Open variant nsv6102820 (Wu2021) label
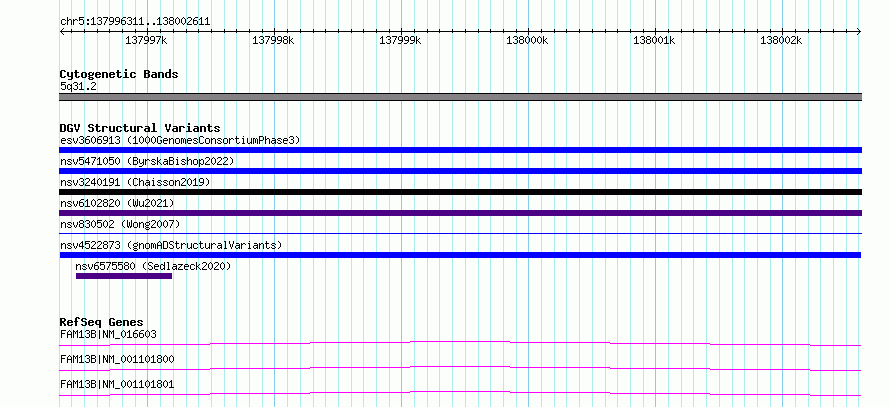The width and height of the screenshot is (890, 407). pyautogui.click(x=117, y=203)
